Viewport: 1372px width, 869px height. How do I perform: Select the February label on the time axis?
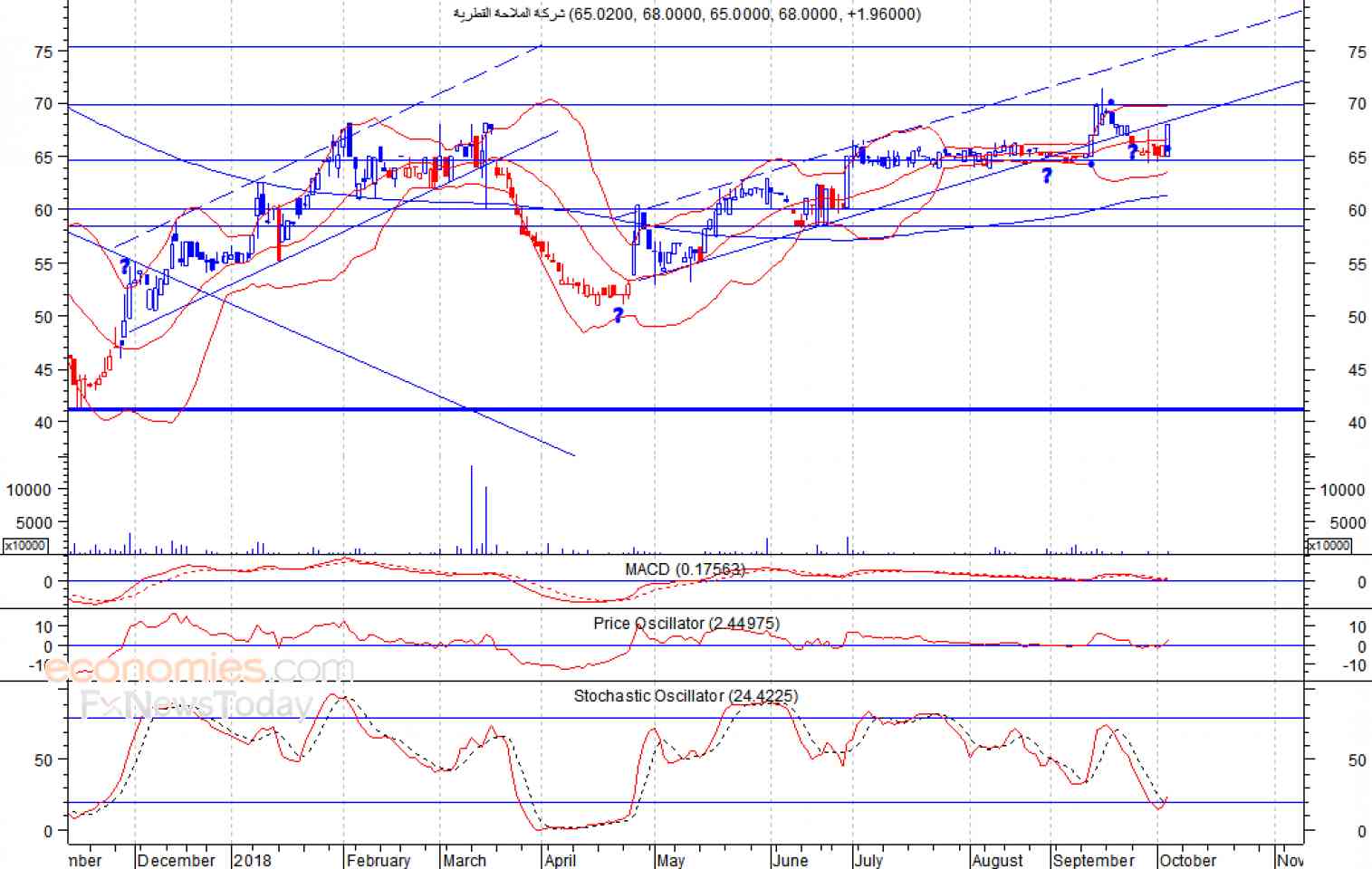click(x=379, y=860)
